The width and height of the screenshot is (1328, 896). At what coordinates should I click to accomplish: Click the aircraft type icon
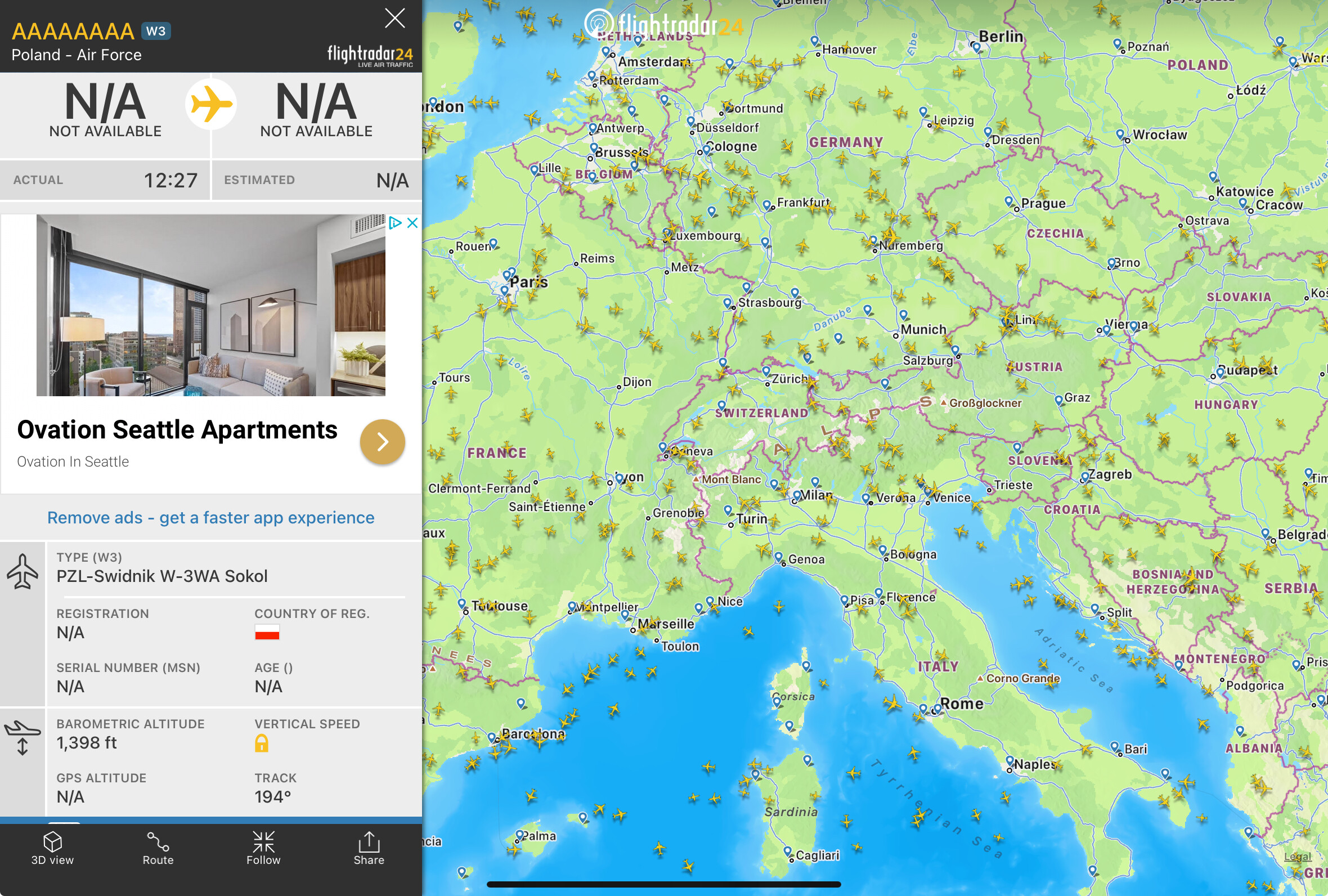pos(23,571)
